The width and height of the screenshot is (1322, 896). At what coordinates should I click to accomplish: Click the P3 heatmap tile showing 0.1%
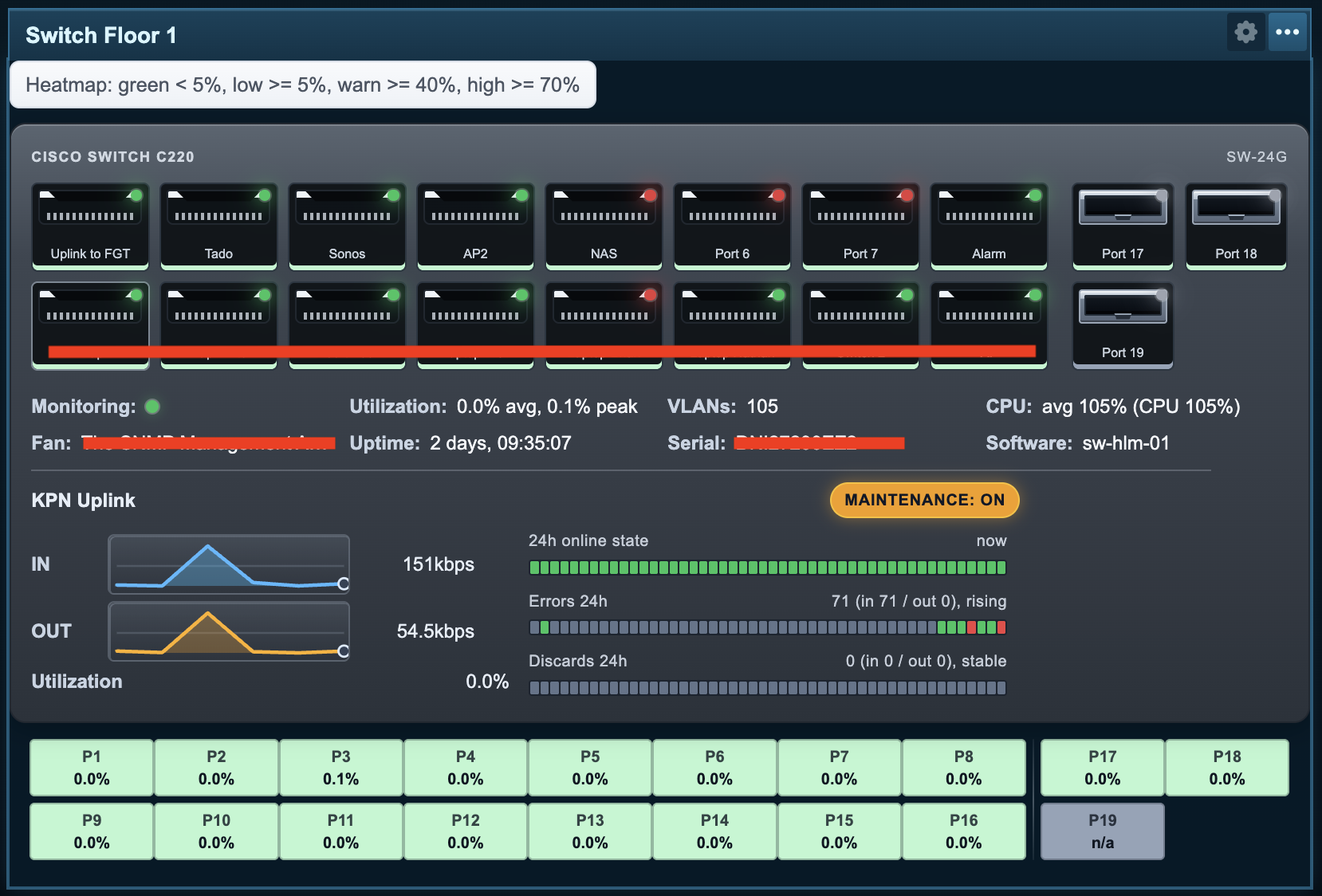[x=340, y=768]
